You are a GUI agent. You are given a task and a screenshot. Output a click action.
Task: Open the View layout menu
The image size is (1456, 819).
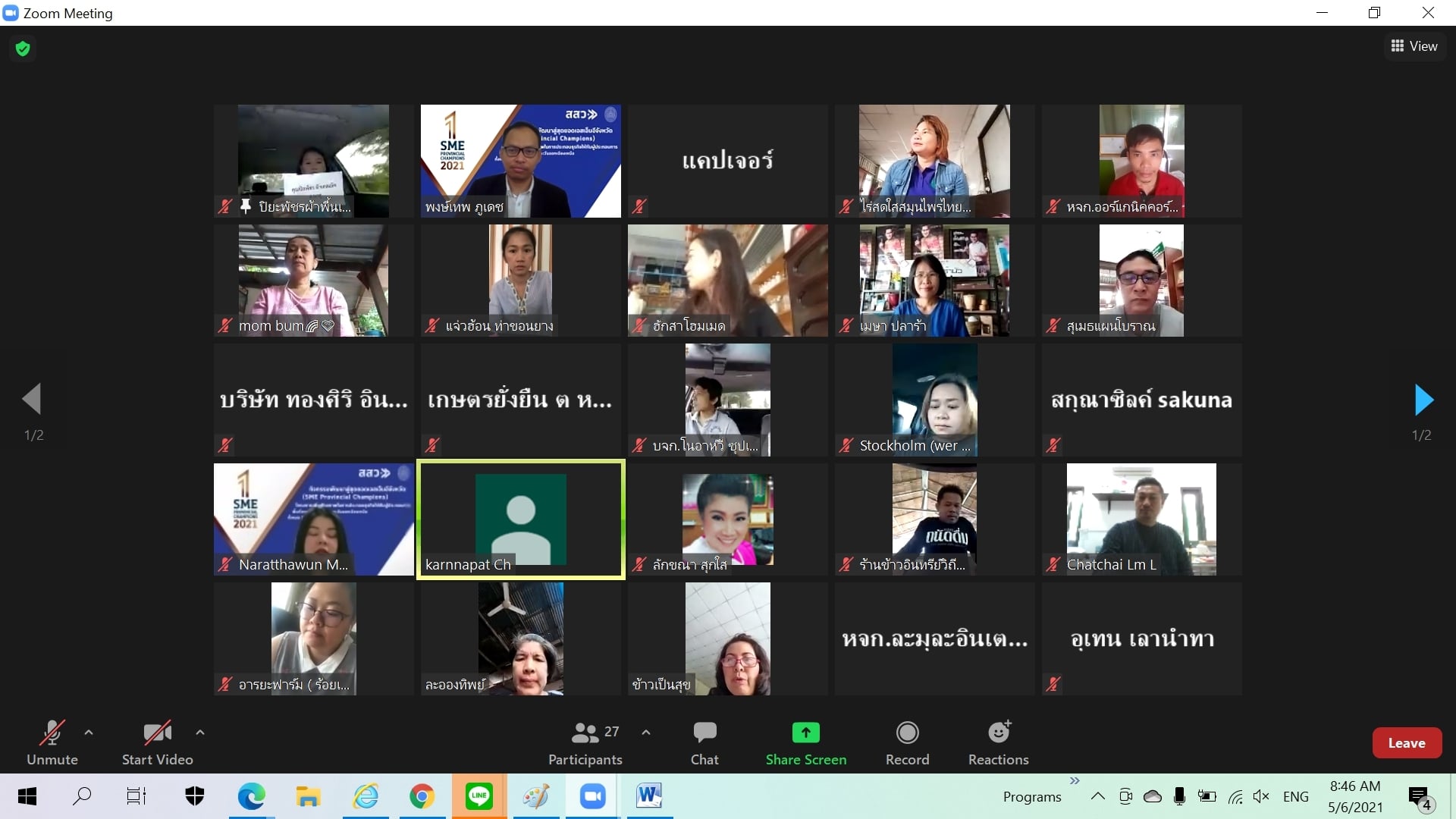click(1414, 46)
